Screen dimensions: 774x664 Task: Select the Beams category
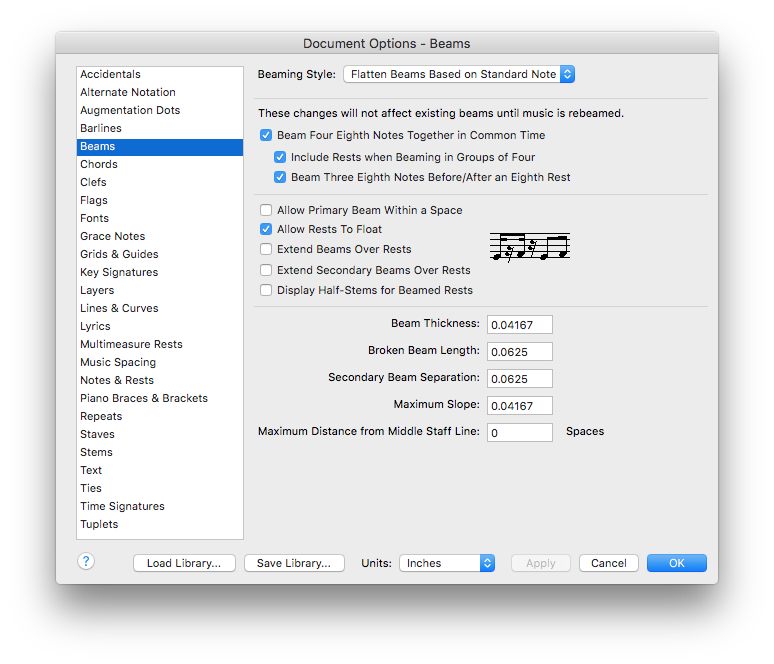[160, 147]
